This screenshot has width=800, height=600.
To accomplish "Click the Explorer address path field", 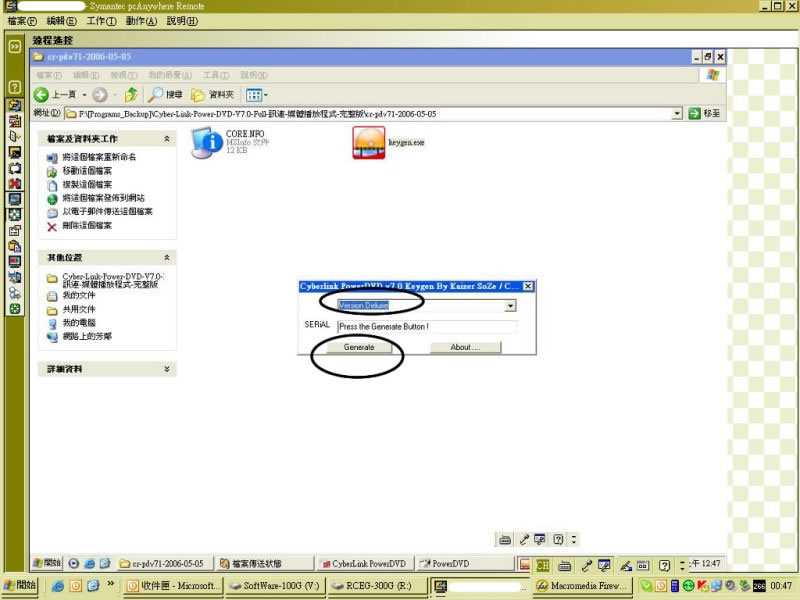I will pos(368,113).
